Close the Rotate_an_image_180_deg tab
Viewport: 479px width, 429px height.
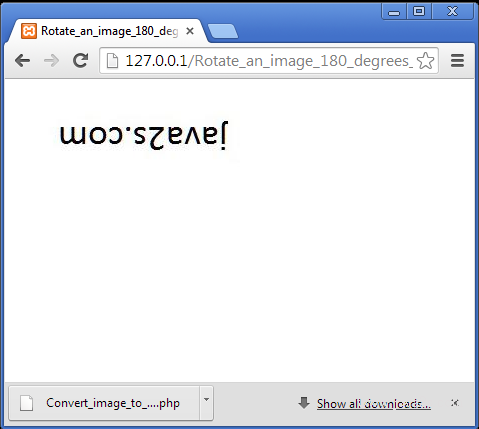click(x=190, y=31)
